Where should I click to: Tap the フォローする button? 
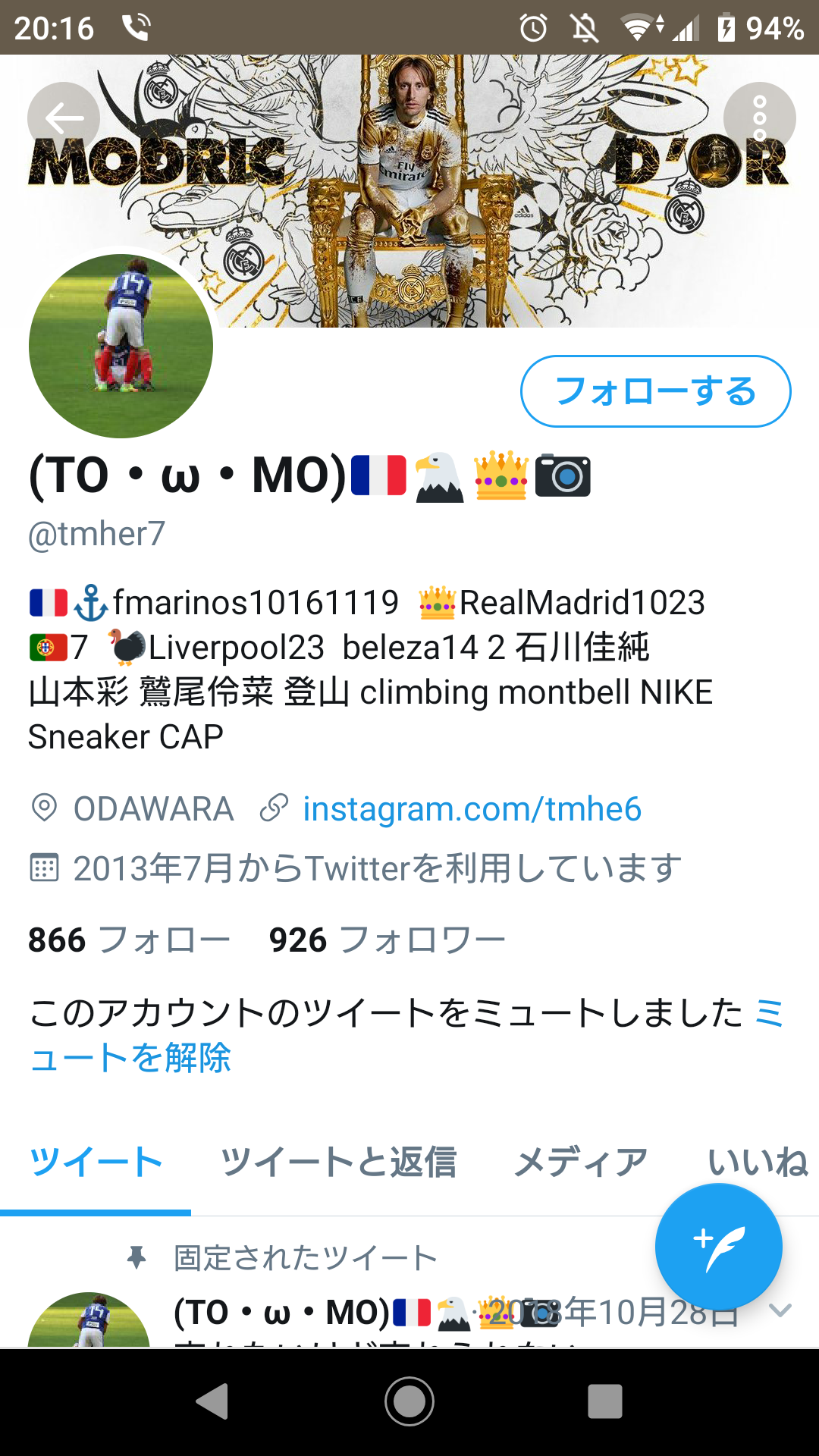656,391
